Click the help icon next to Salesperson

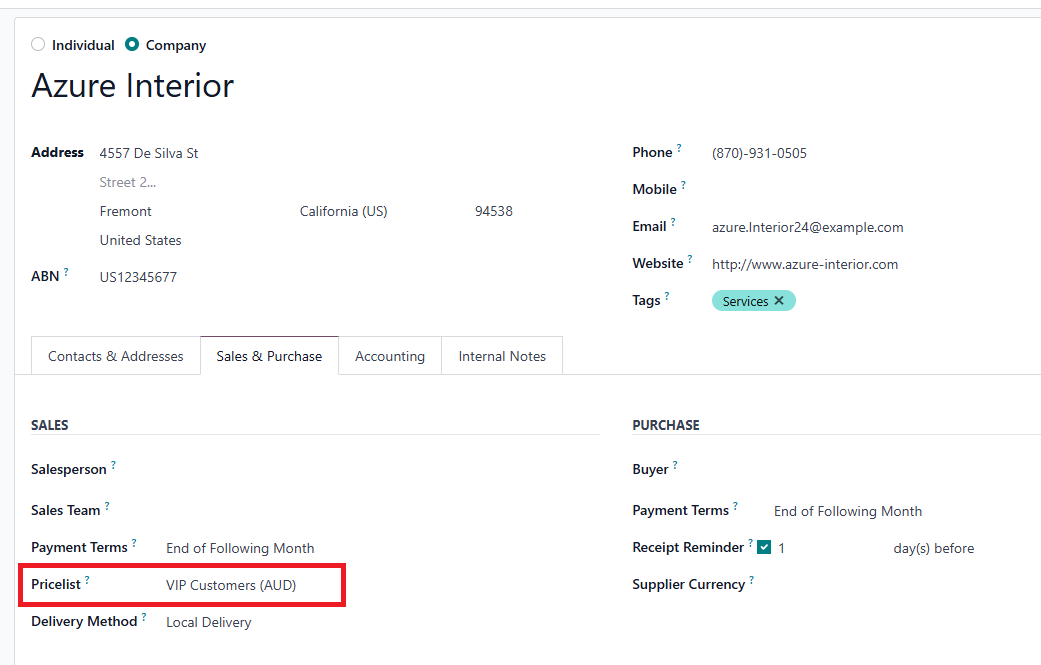coord(113,466)
